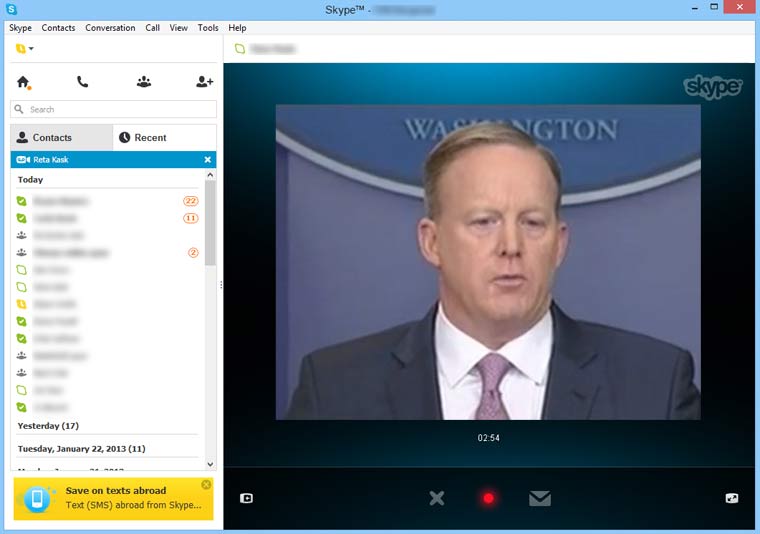Open the Contacts menu
Image resolution: width=760 pixels, height=534 pixels.
(58, 28)
